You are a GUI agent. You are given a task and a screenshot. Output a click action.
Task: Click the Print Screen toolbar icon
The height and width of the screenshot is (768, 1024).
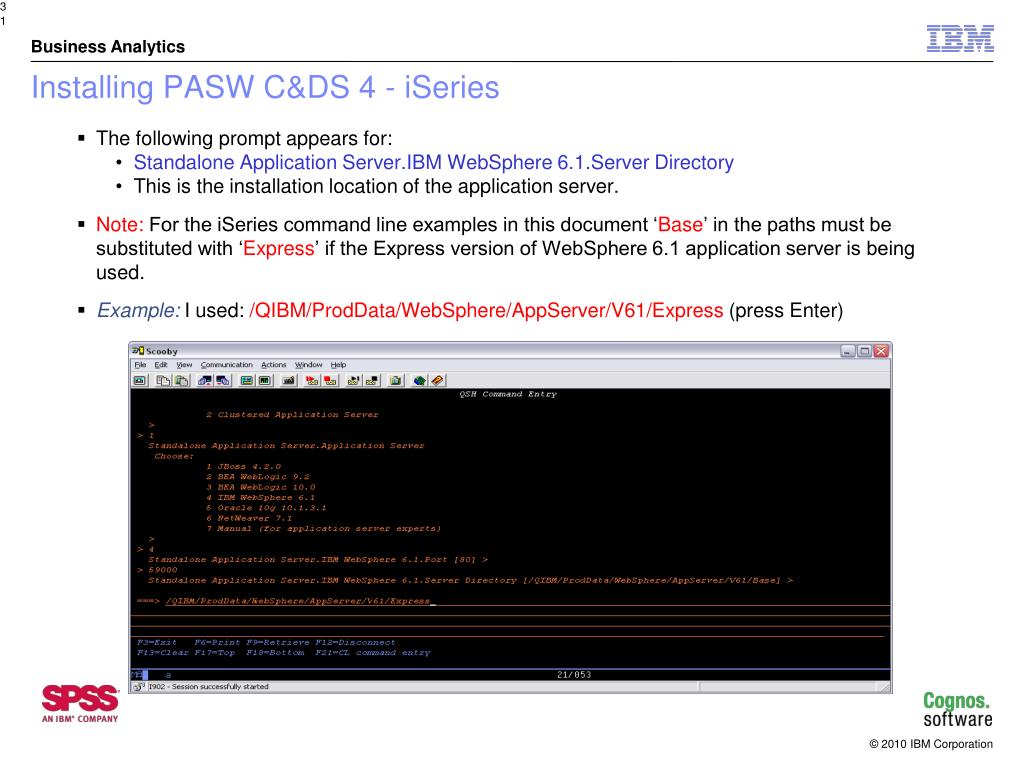[x=140, y=380]
